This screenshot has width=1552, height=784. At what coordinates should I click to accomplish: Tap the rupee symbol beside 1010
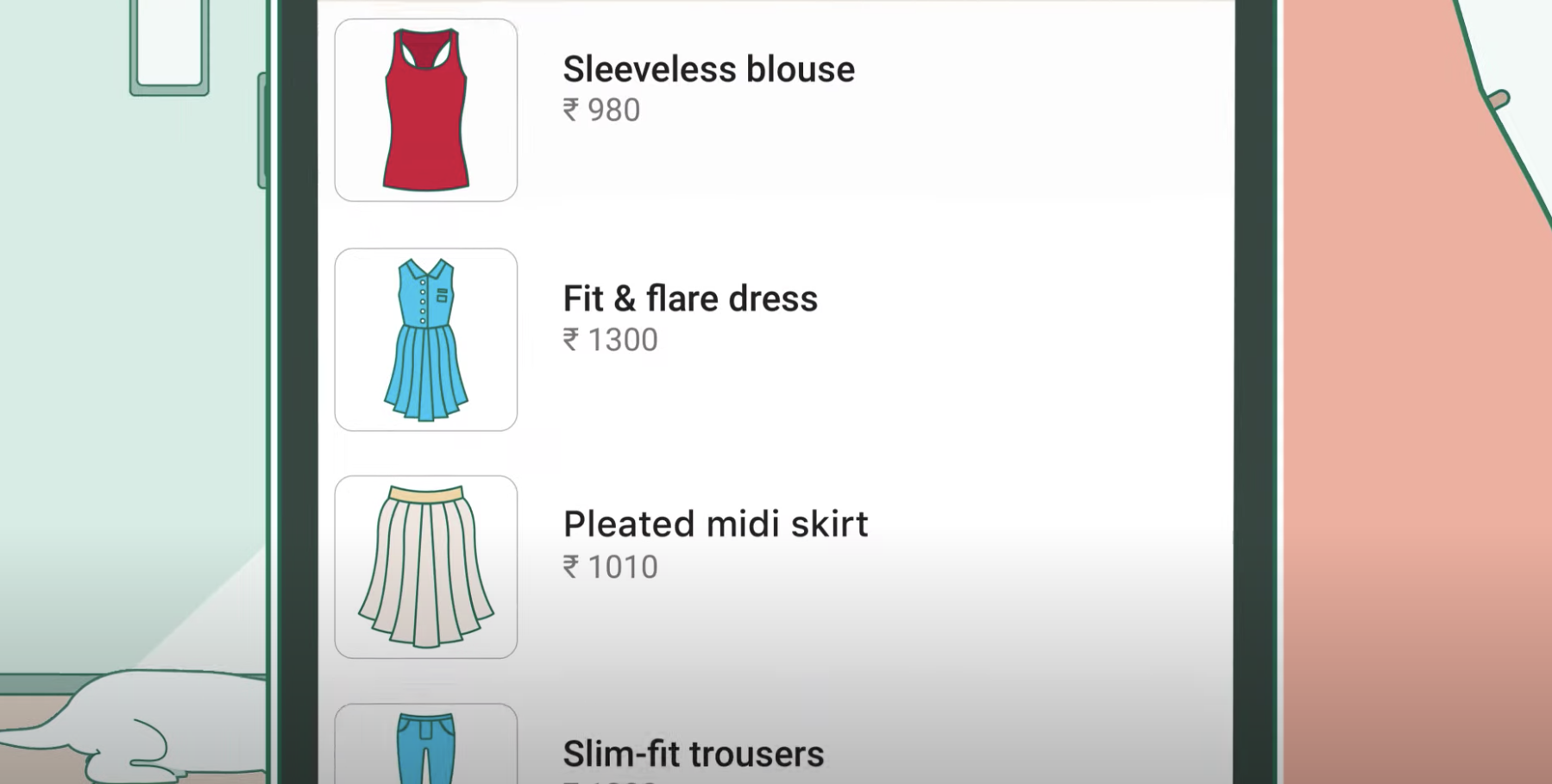(x=570, y=567)
